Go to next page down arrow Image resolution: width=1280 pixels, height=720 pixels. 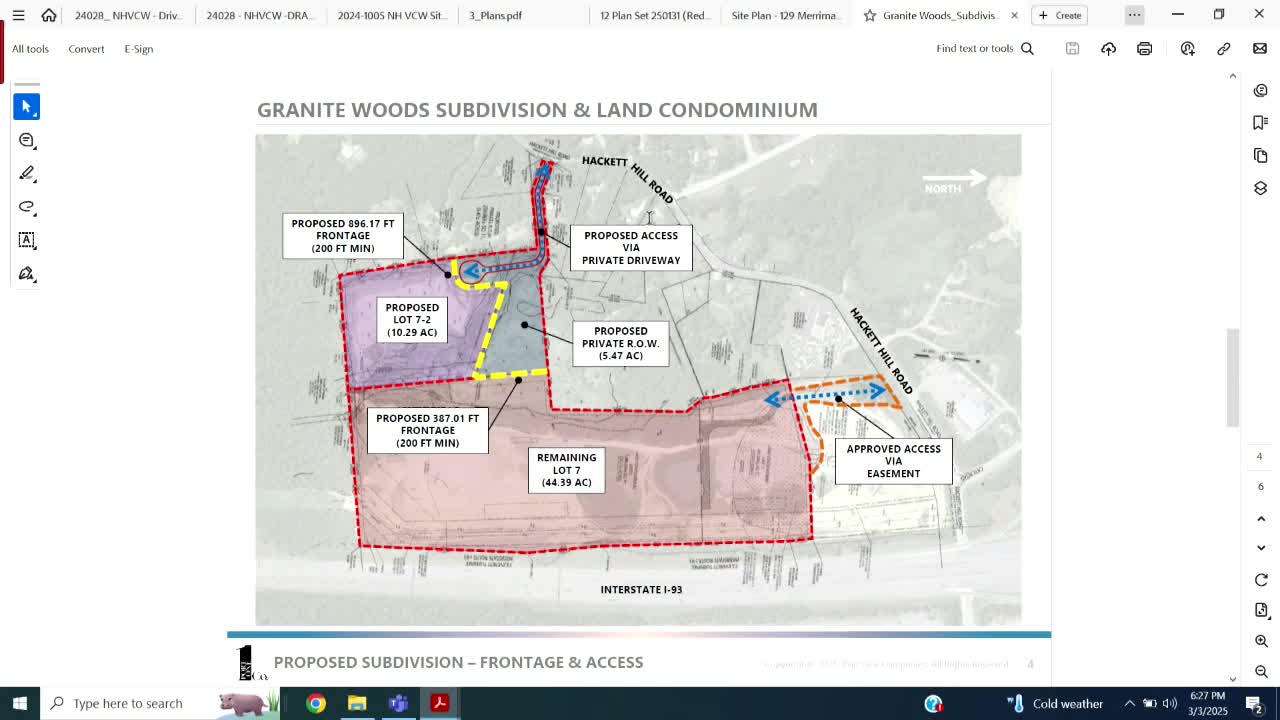point(1261,548)
